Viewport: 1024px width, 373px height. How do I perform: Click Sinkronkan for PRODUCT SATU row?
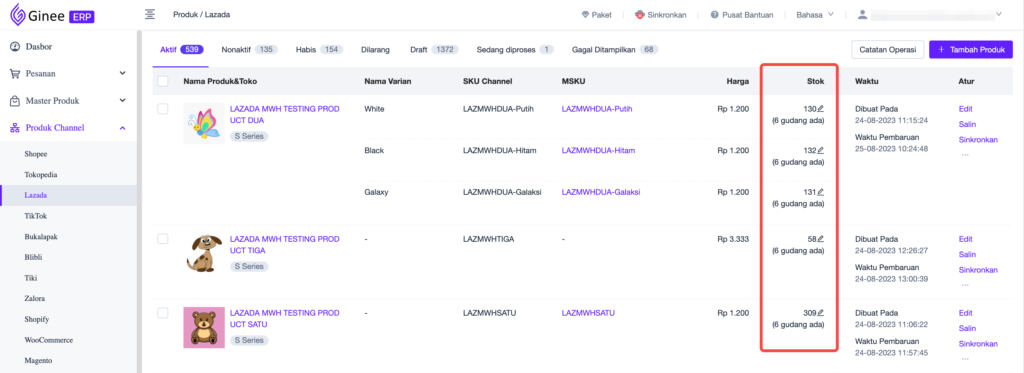(978, 344)
